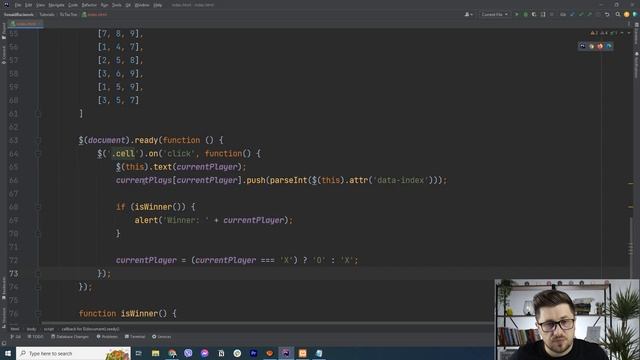The height and width of the screenshot is (360, 640).
Task: Open the Services tool window
Action: (162, 337)
